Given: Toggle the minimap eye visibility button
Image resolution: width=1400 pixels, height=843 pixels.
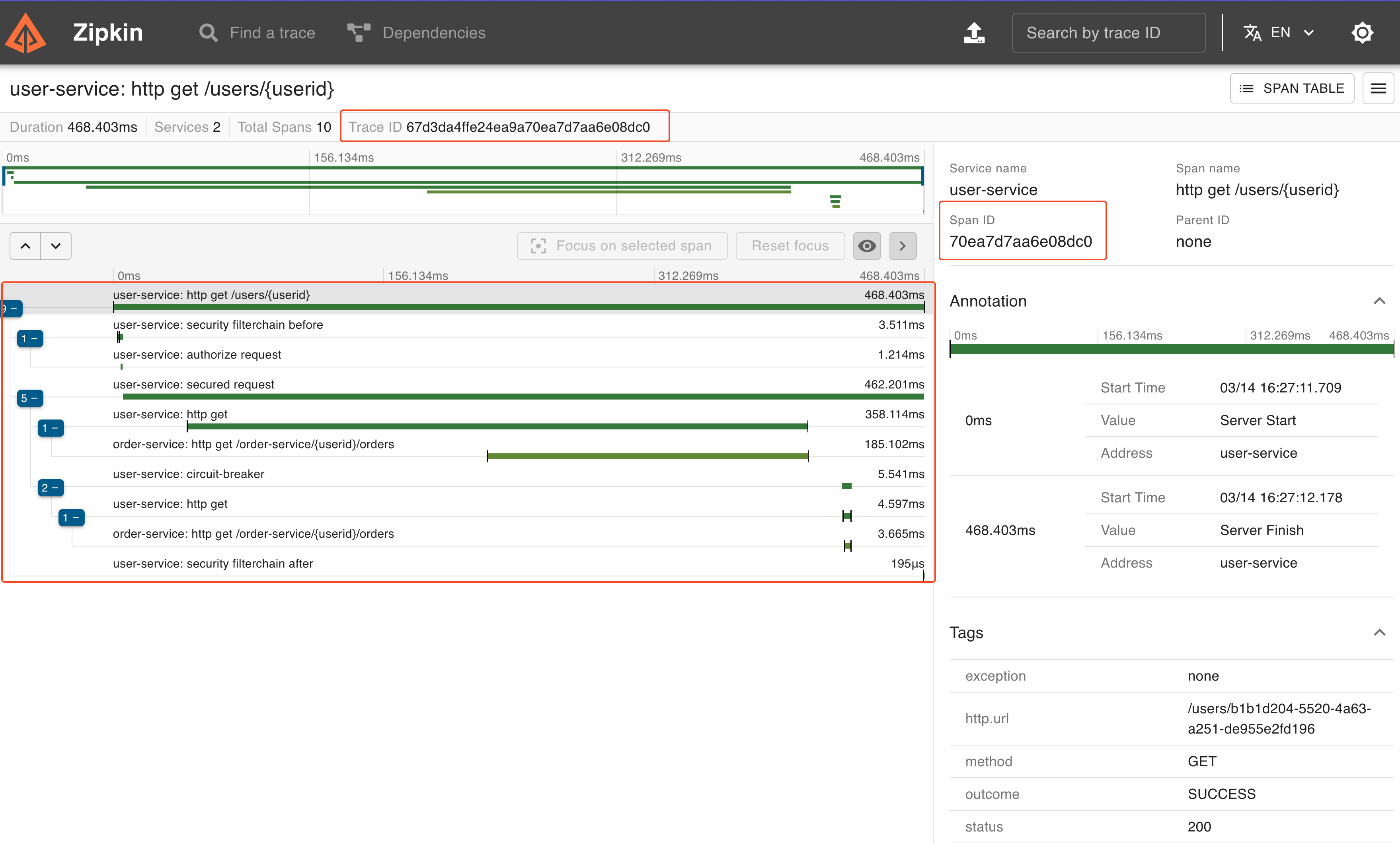Looking at the screenshot, I should click(x=866, y=246).
